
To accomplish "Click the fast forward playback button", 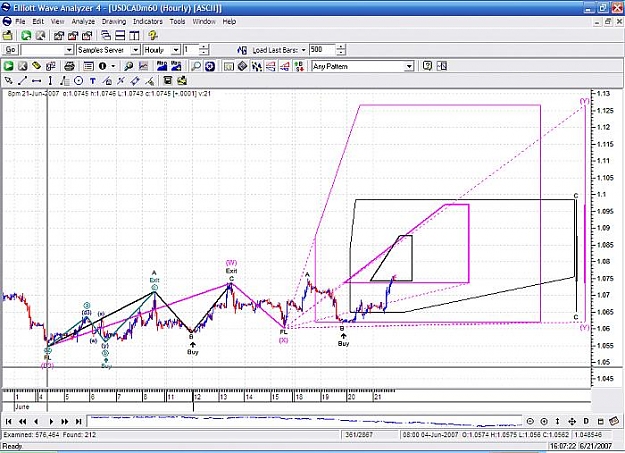I will pos(65,421).
